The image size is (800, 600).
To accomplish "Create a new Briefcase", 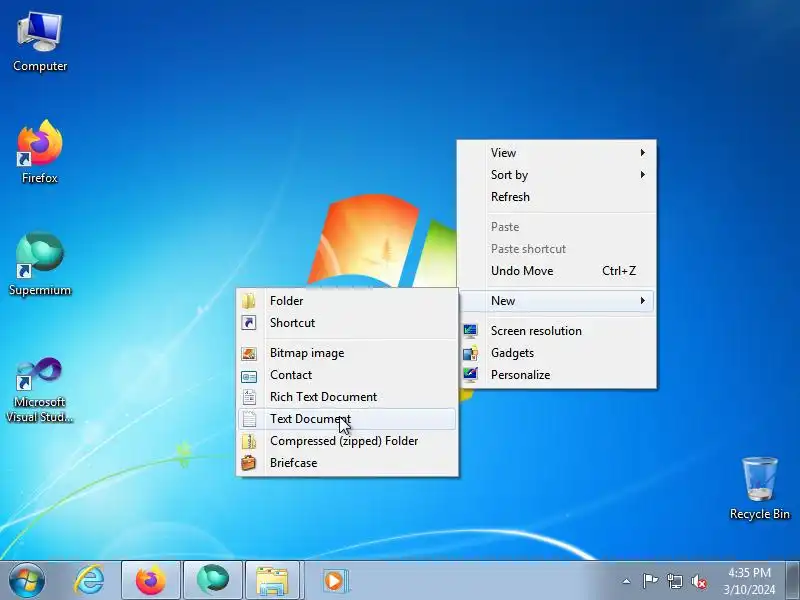I will 347,463.
